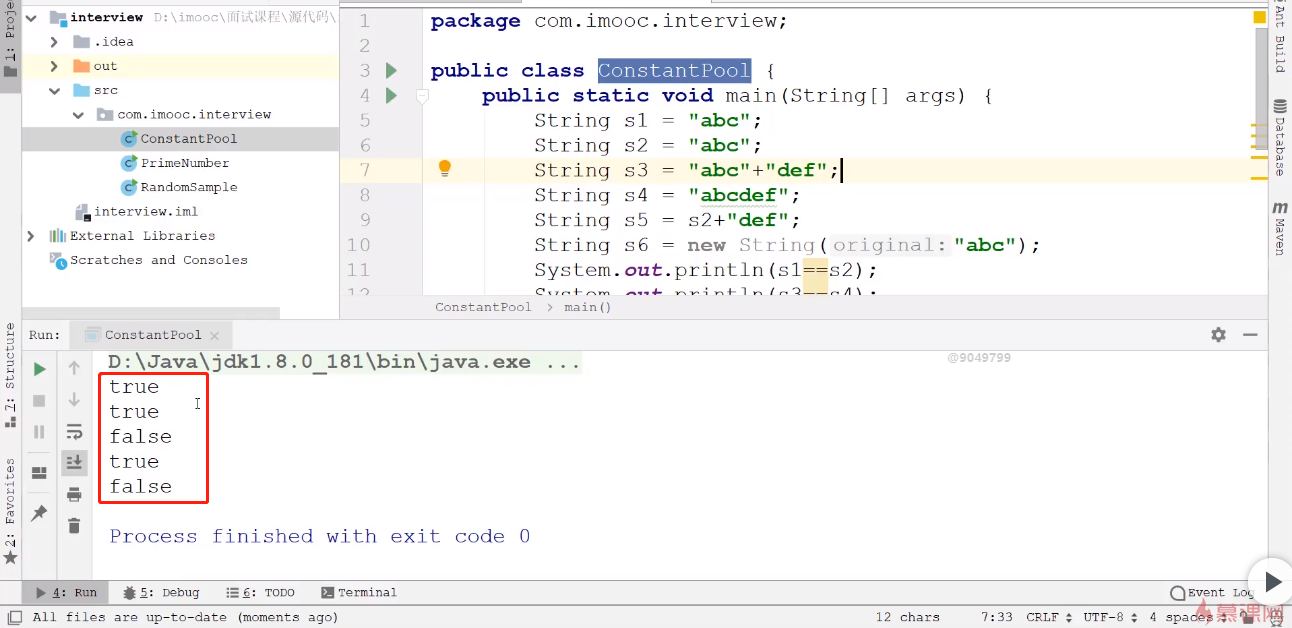1292x628 pixels.
Task: Clear console output with the trash icon
Action: point(74,525)
